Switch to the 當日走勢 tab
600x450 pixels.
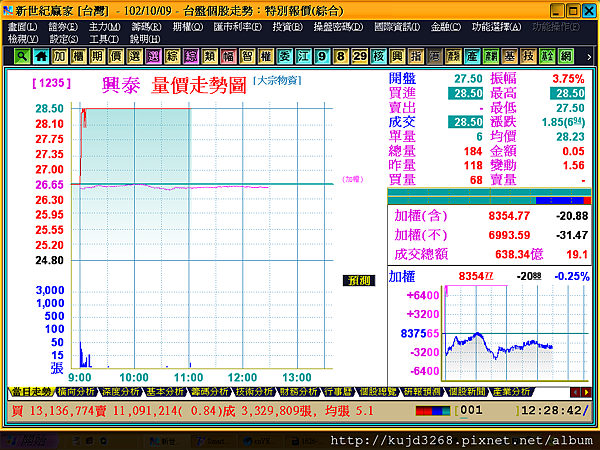(x=31, y=391)
